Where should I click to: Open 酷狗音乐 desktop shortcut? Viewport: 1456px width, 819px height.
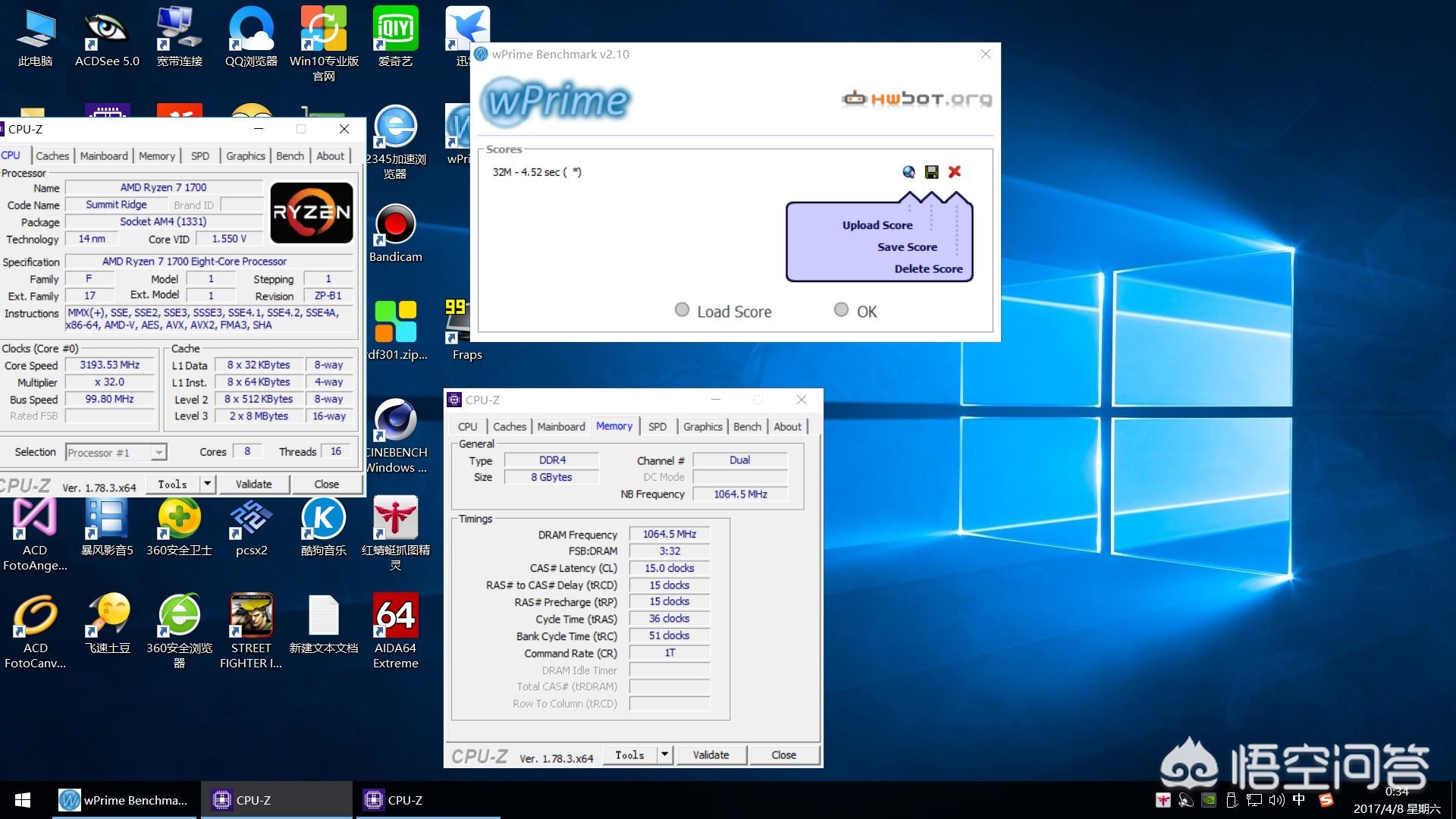(x=324, y=527)
